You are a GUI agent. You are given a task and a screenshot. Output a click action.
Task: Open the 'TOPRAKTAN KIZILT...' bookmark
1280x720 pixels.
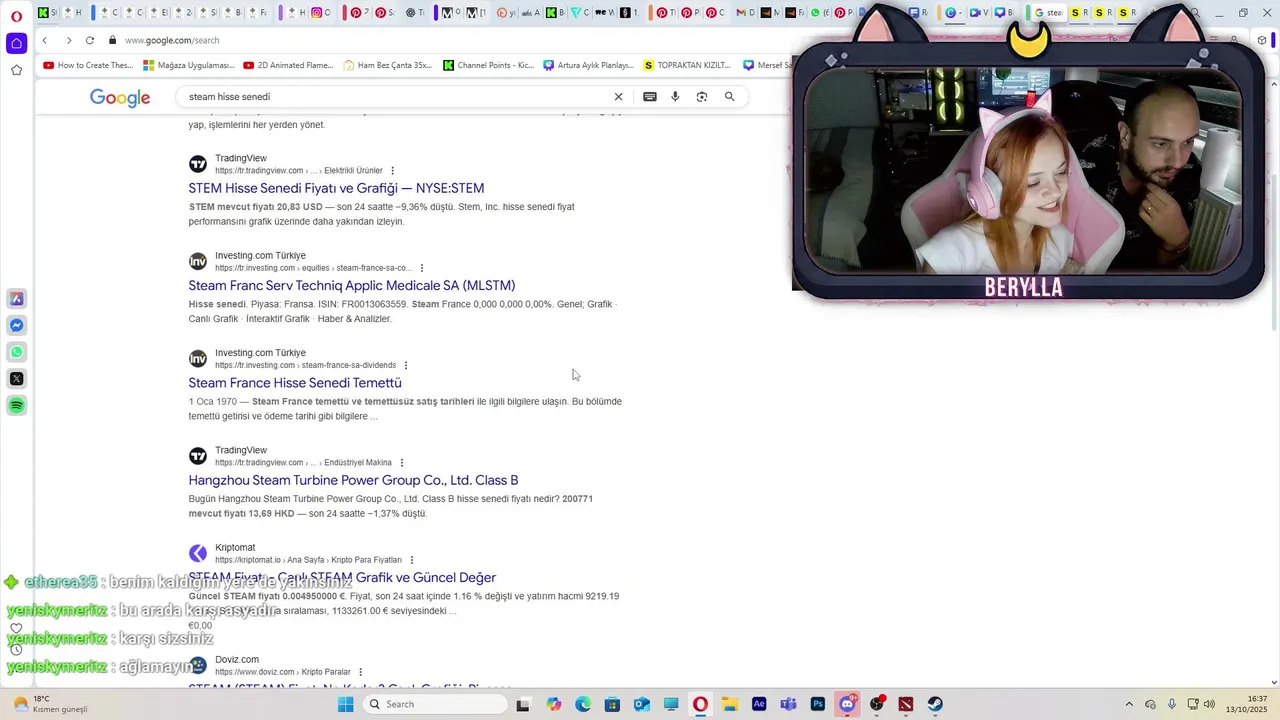tap(688, 65)
